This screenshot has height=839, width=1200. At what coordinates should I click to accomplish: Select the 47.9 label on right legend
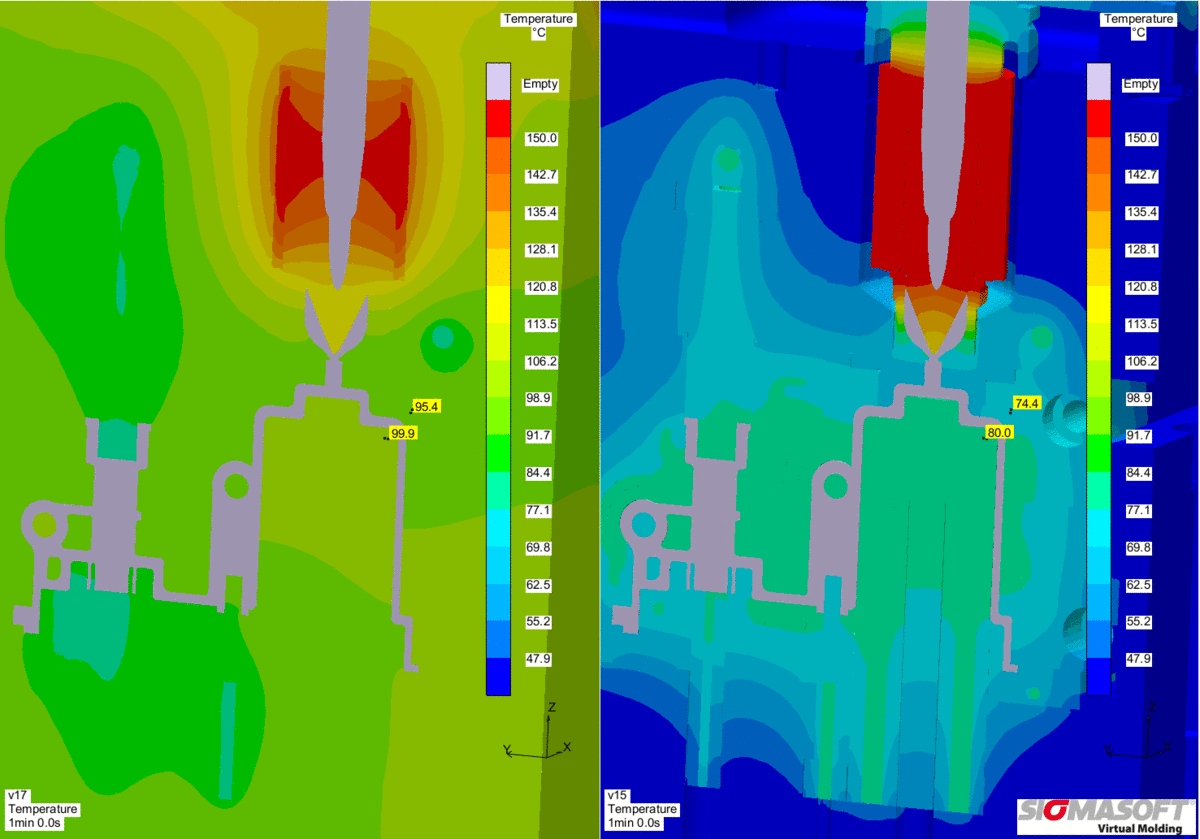pos(1140,659)
